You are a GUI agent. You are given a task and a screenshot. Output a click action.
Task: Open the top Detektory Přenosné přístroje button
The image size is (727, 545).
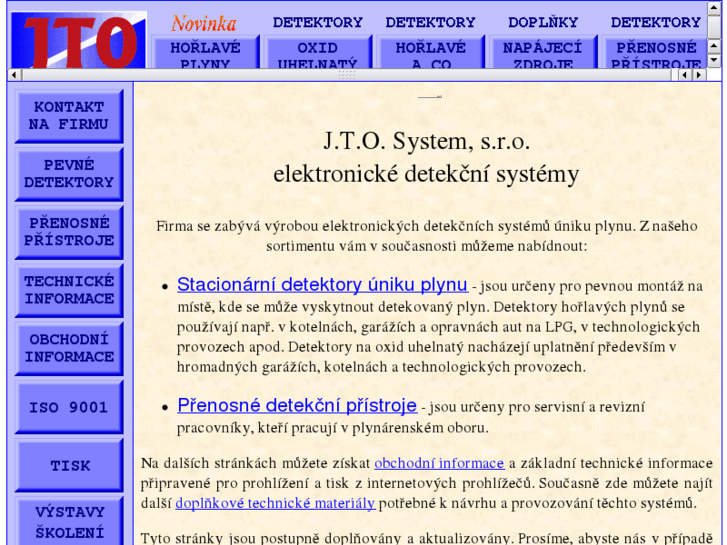(x=655, y=53)
